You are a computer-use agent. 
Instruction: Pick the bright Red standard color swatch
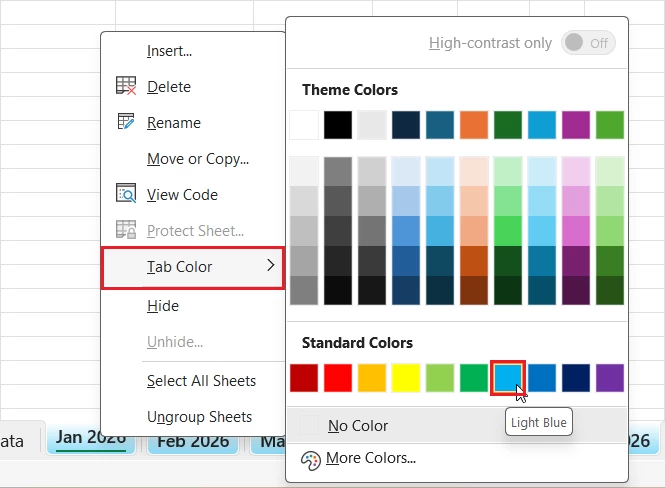point(338,378)
